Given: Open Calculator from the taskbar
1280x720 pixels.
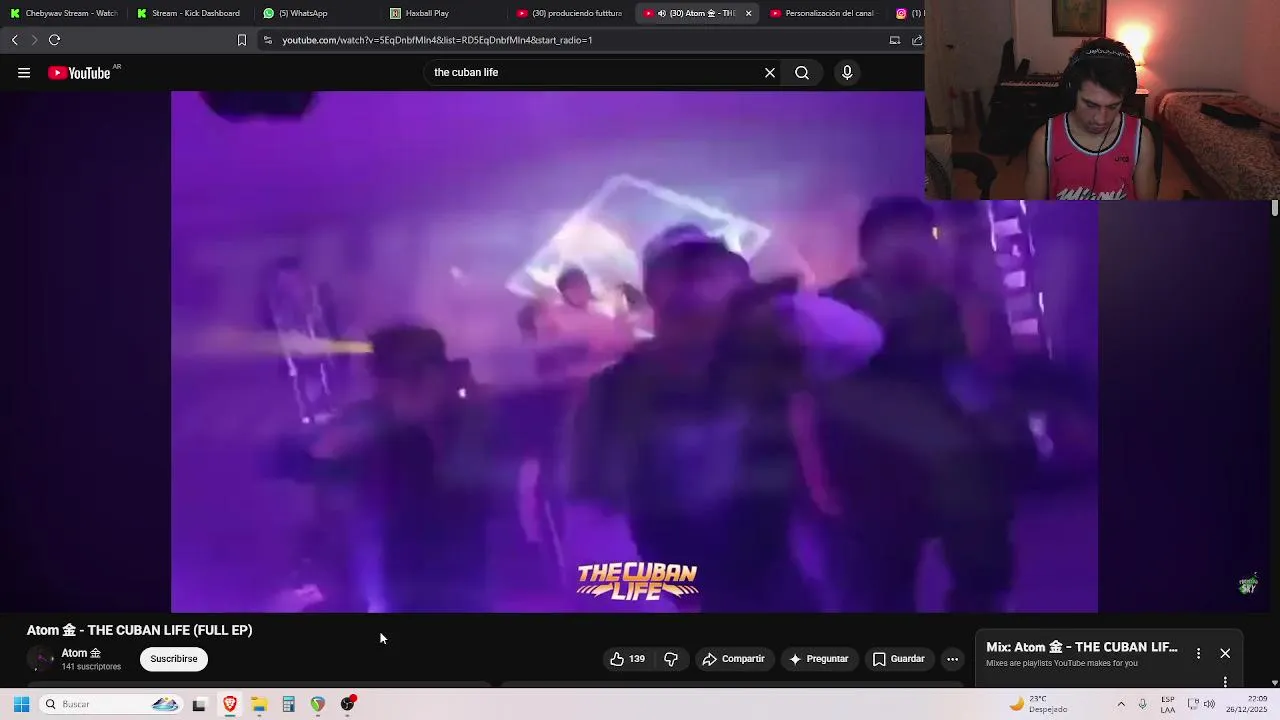Looking at the screenshot, I should [288, 704].
